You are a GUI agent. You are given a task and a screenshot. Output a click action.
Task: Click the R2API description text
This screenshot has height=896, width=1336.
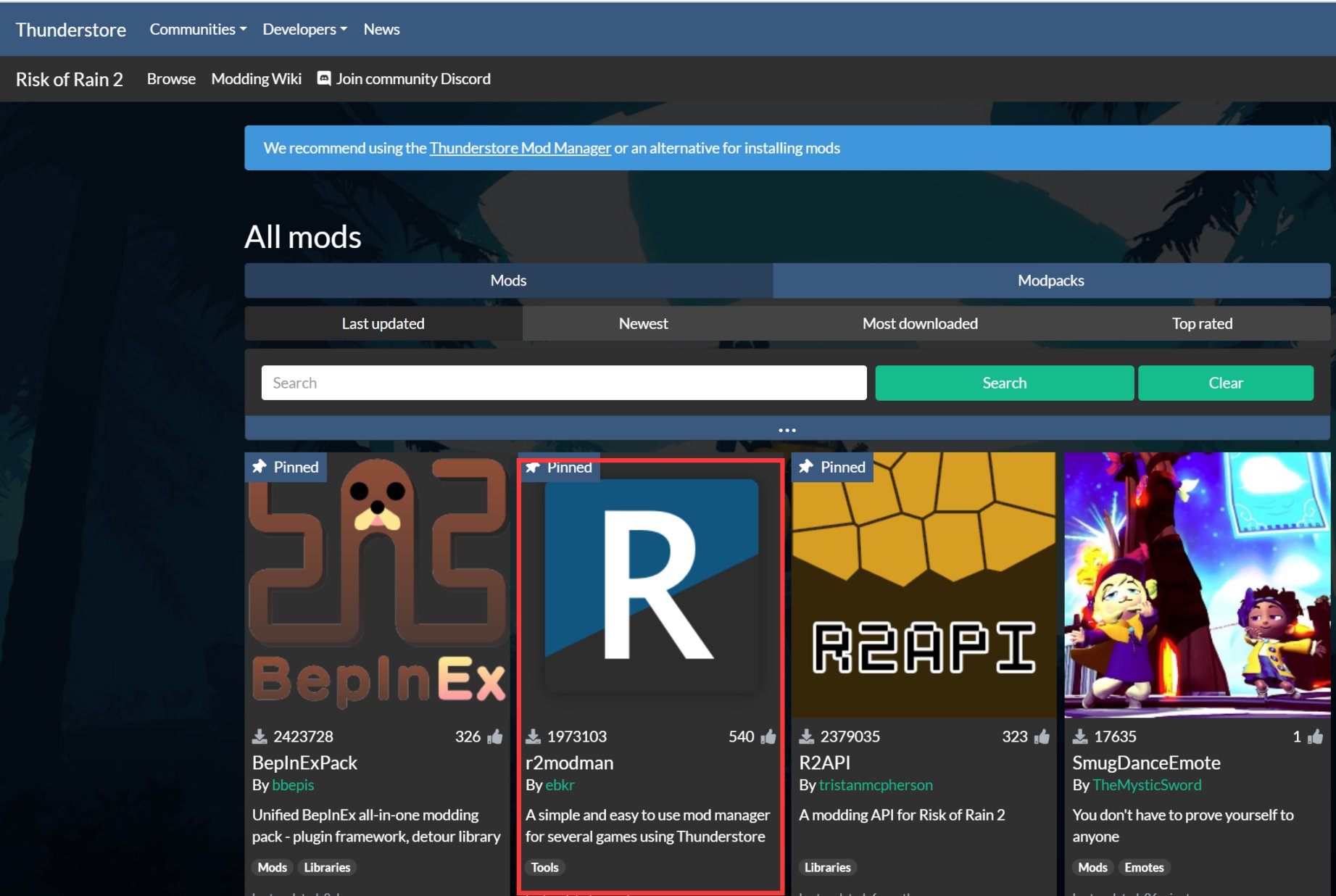tap(902, 815)
